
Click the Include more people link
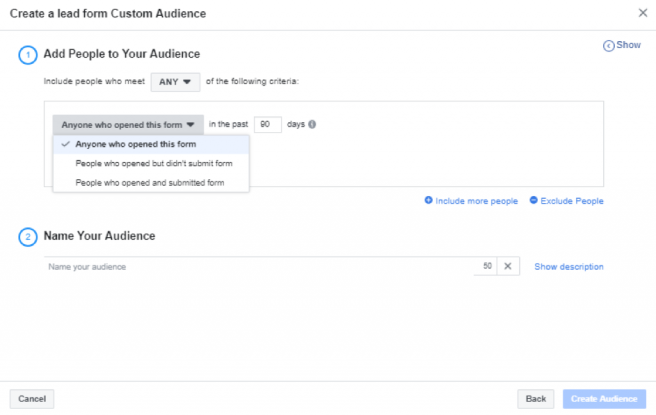pos(476,201)
